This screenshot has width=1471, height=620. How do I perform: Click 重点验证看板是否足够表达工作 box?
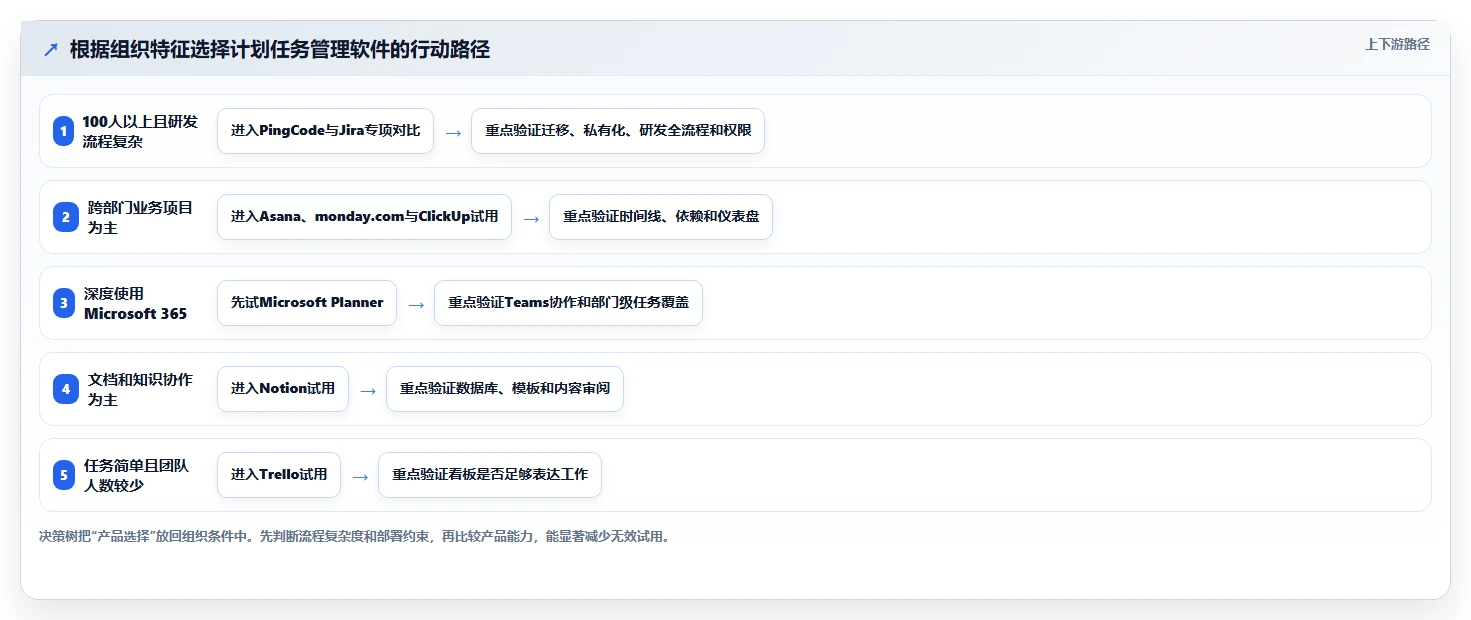[x=490, y=475]
